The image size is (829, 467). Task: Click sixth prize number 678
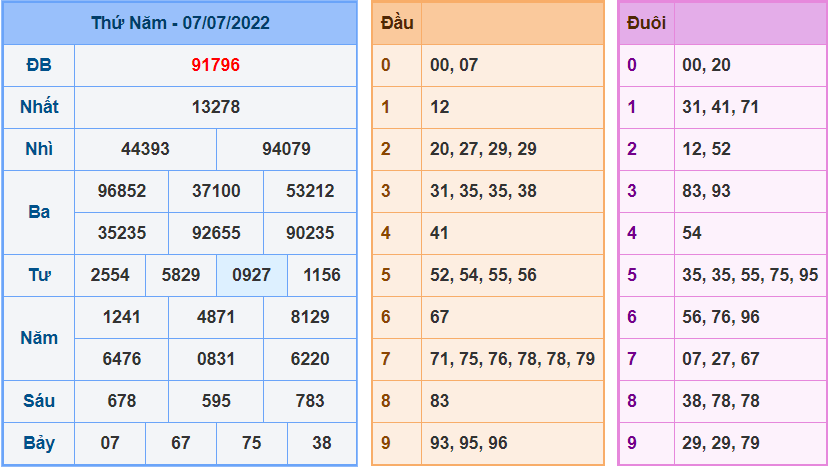click(x=122, y=400)
